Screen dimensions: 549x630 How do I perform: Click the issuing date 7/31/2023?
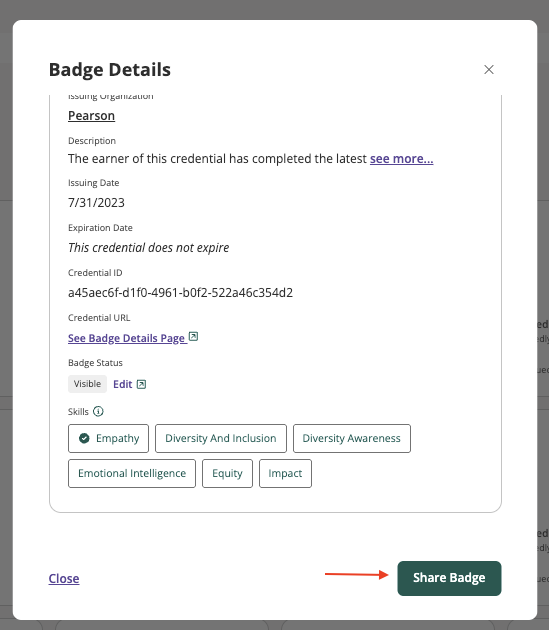(96, 202)
